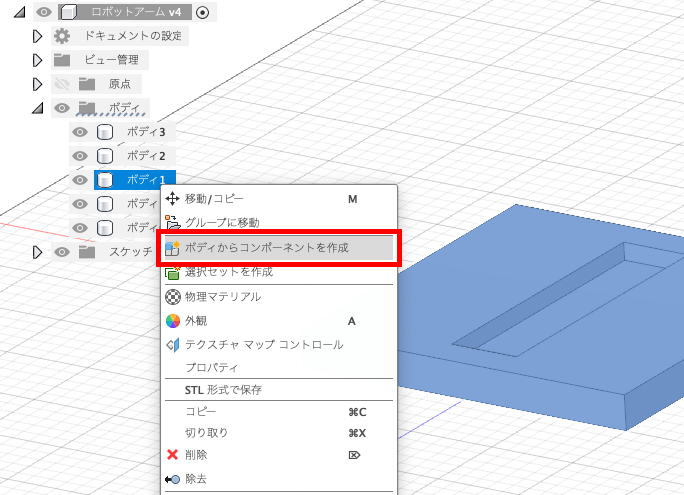Click the 選択セットを作成 icon
684x495 pixels.
(173, 272)
